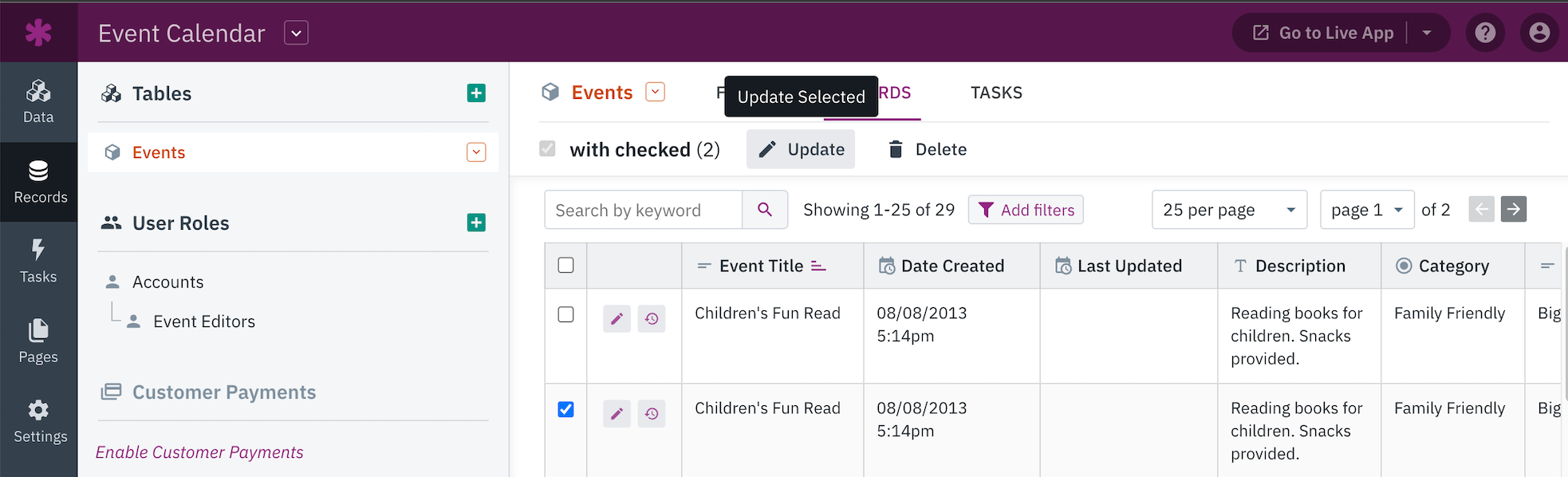Open the Tasks lightning bolt section
The image size is (1568, 477).
[38, 262]
